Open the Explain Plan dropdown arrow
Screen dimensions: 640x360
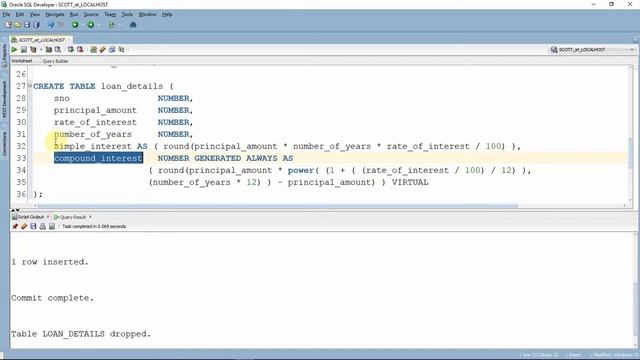pos(41,50)
